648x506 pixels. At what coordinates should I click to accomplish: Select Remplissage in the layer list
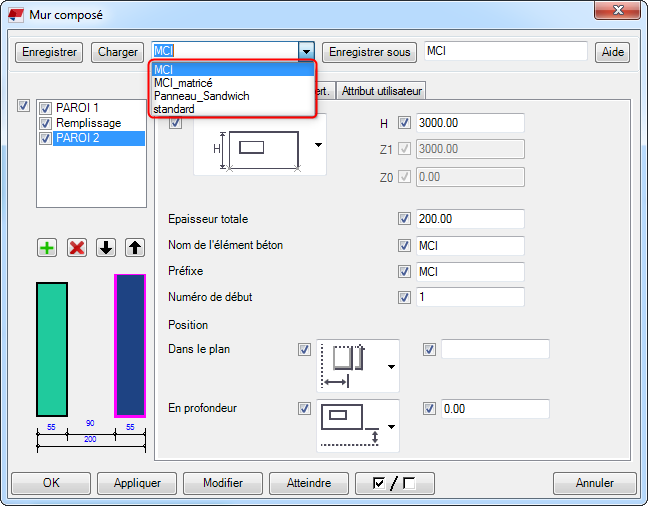pyautogui.click(x=88, y=123)
